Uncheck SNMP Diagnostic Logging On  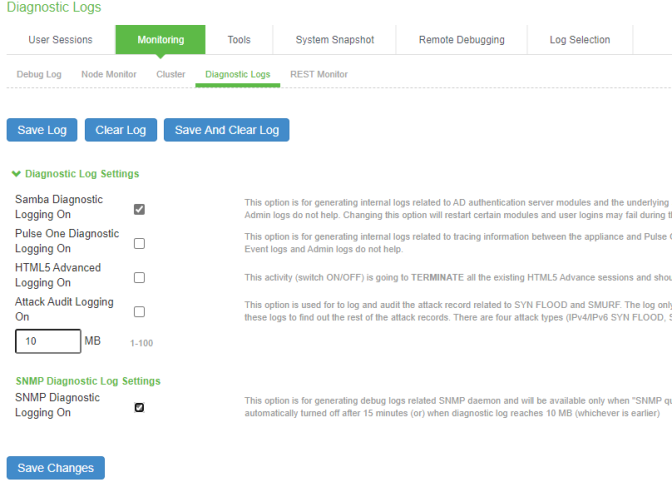[x=139, y=407]
